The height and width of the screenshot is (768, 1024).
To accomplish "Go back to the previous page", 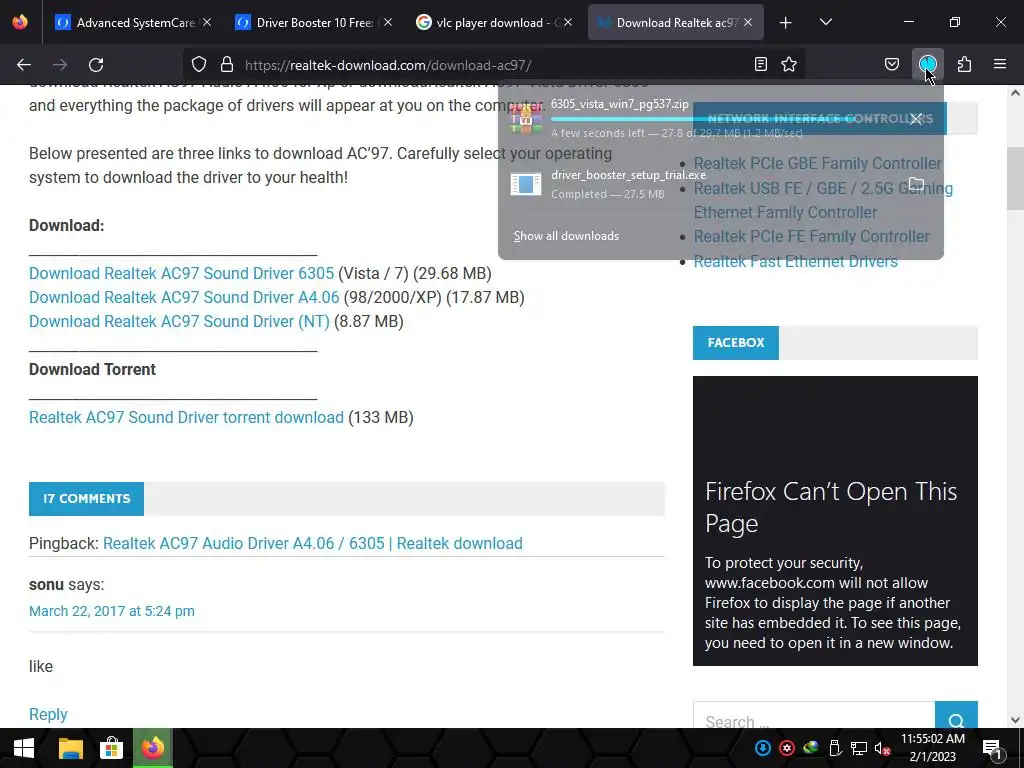I will pos(24,65).
